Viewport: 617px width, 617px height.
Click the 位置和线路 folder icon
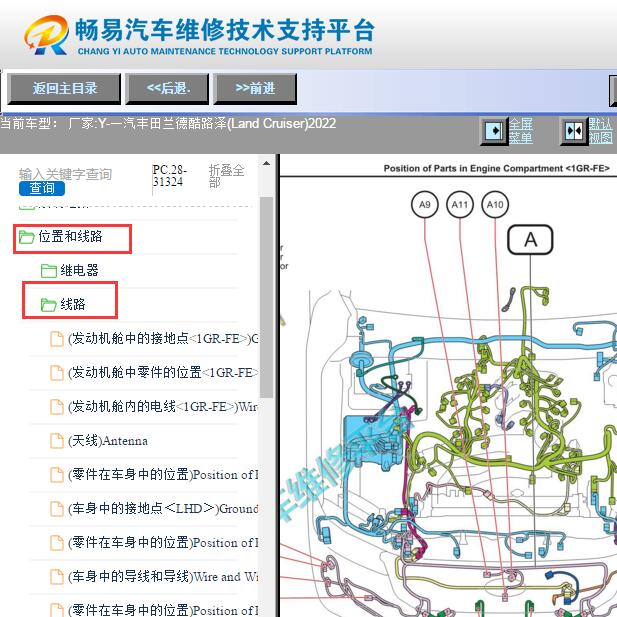tap(27, 237)
